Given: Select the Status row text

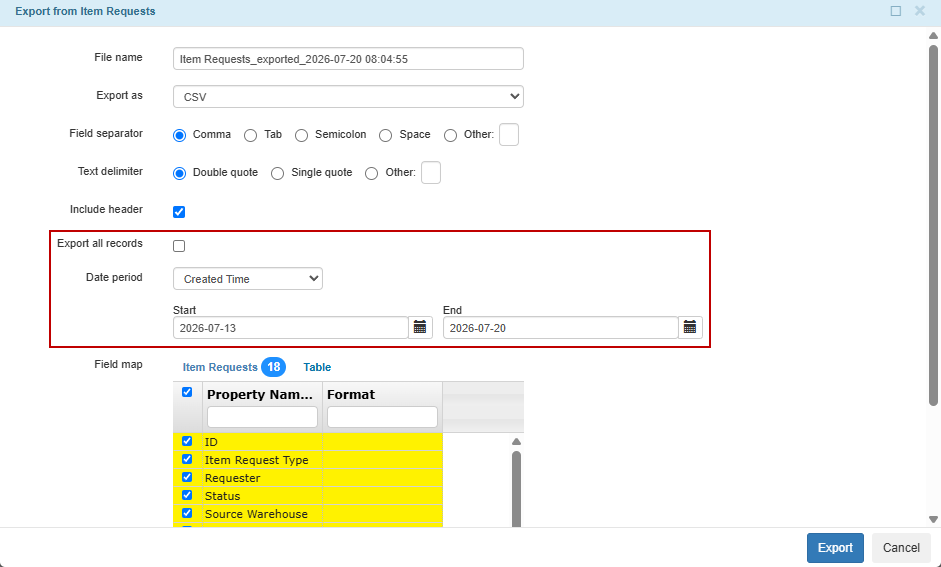Looking at the screenshot, I should tap(222, 496).
